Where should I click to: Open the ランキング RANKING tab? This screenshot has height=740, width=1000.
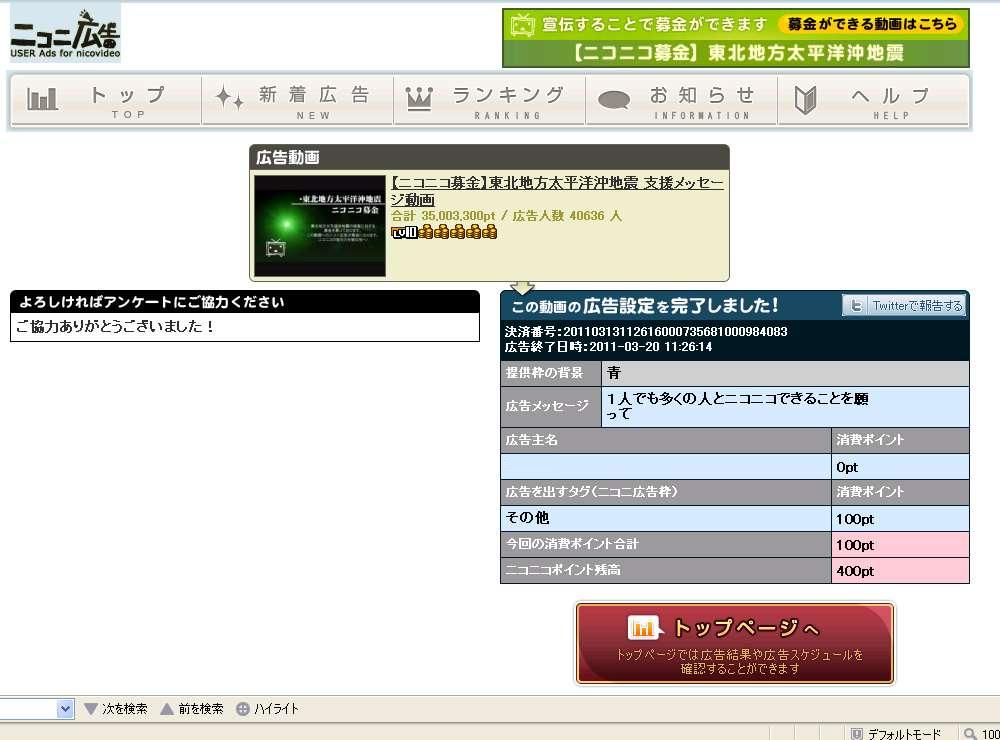[x=489, y=101]
